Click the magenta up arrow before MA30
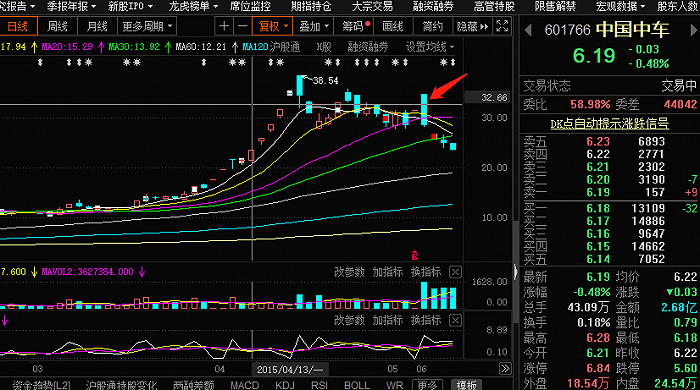 tap(101, 47)
